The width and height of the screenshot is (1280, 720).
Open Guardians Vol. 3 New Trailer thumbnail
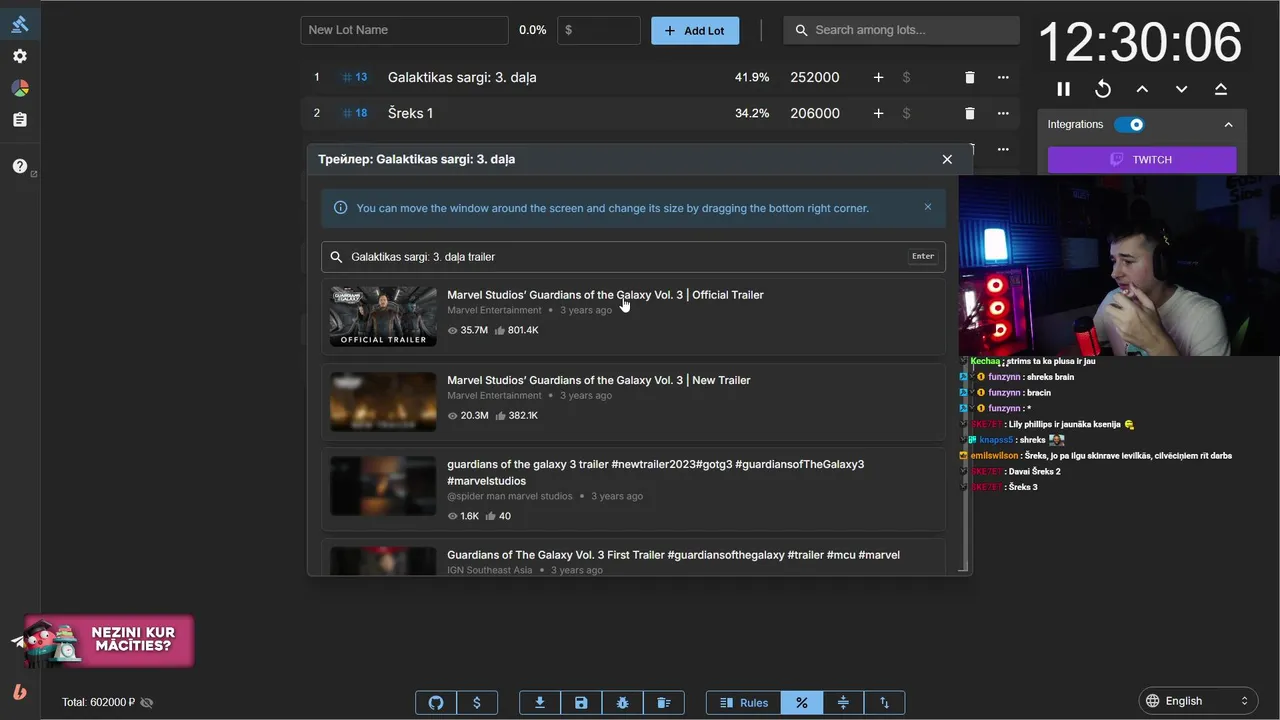(x=383, y=402)
